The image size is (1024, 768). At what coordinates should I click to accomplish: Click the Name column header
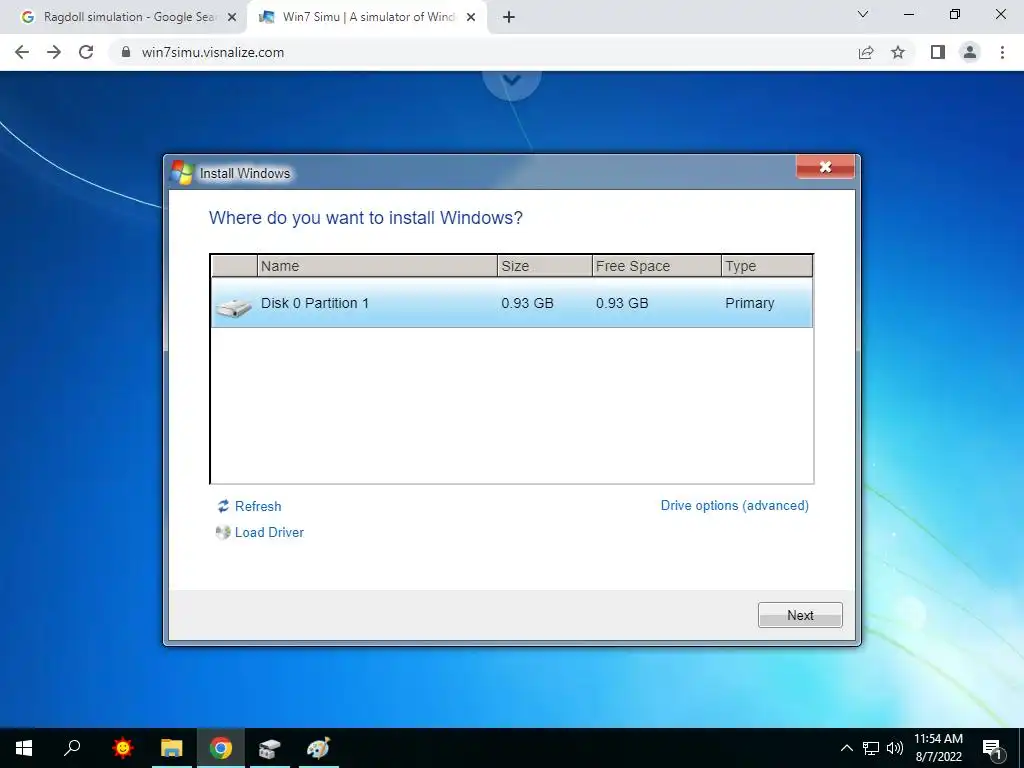377,266
